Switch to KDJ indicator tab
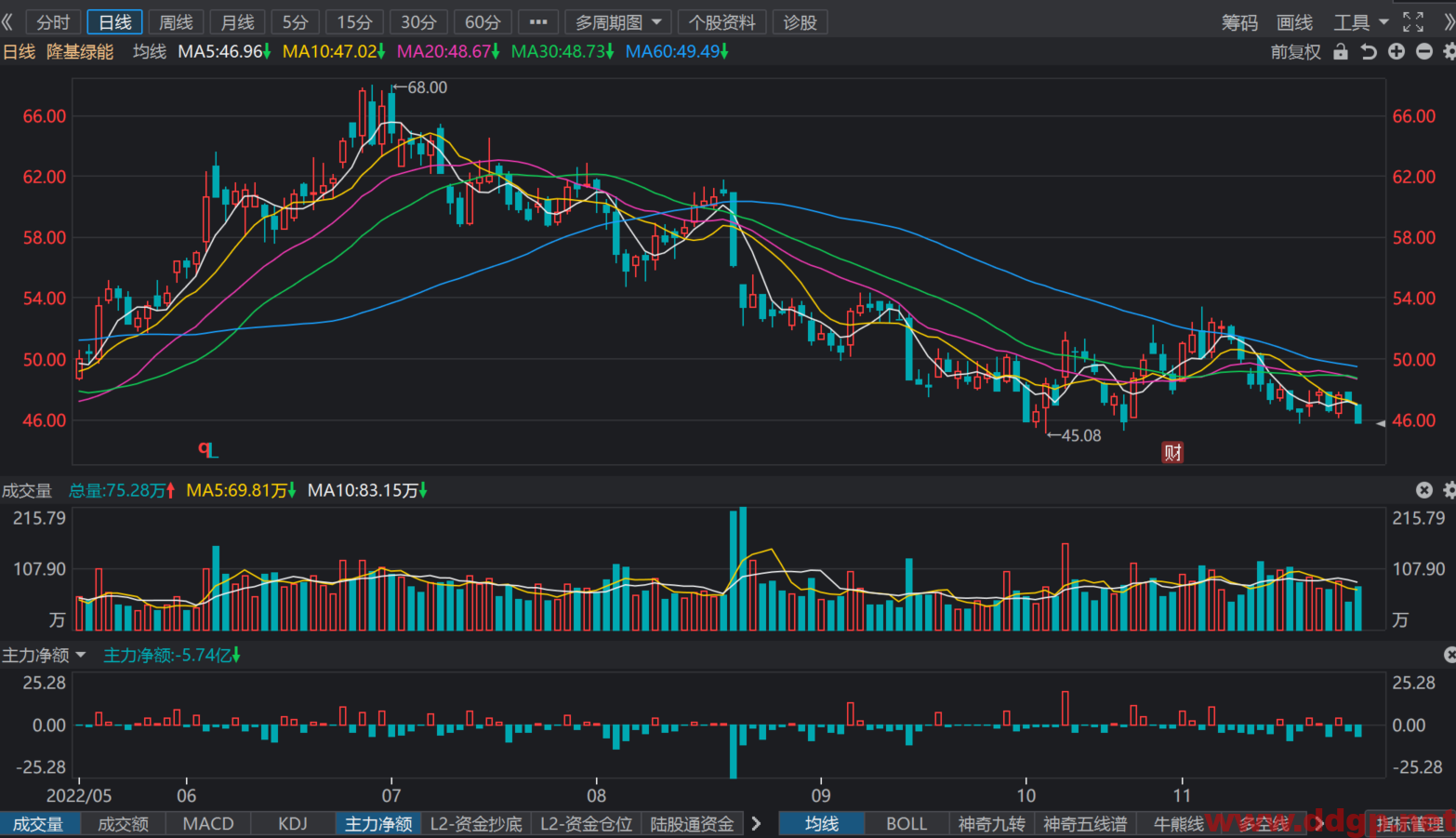This screenshot has height=838, width=1456. pyautogui.click(x=293, y=824)
